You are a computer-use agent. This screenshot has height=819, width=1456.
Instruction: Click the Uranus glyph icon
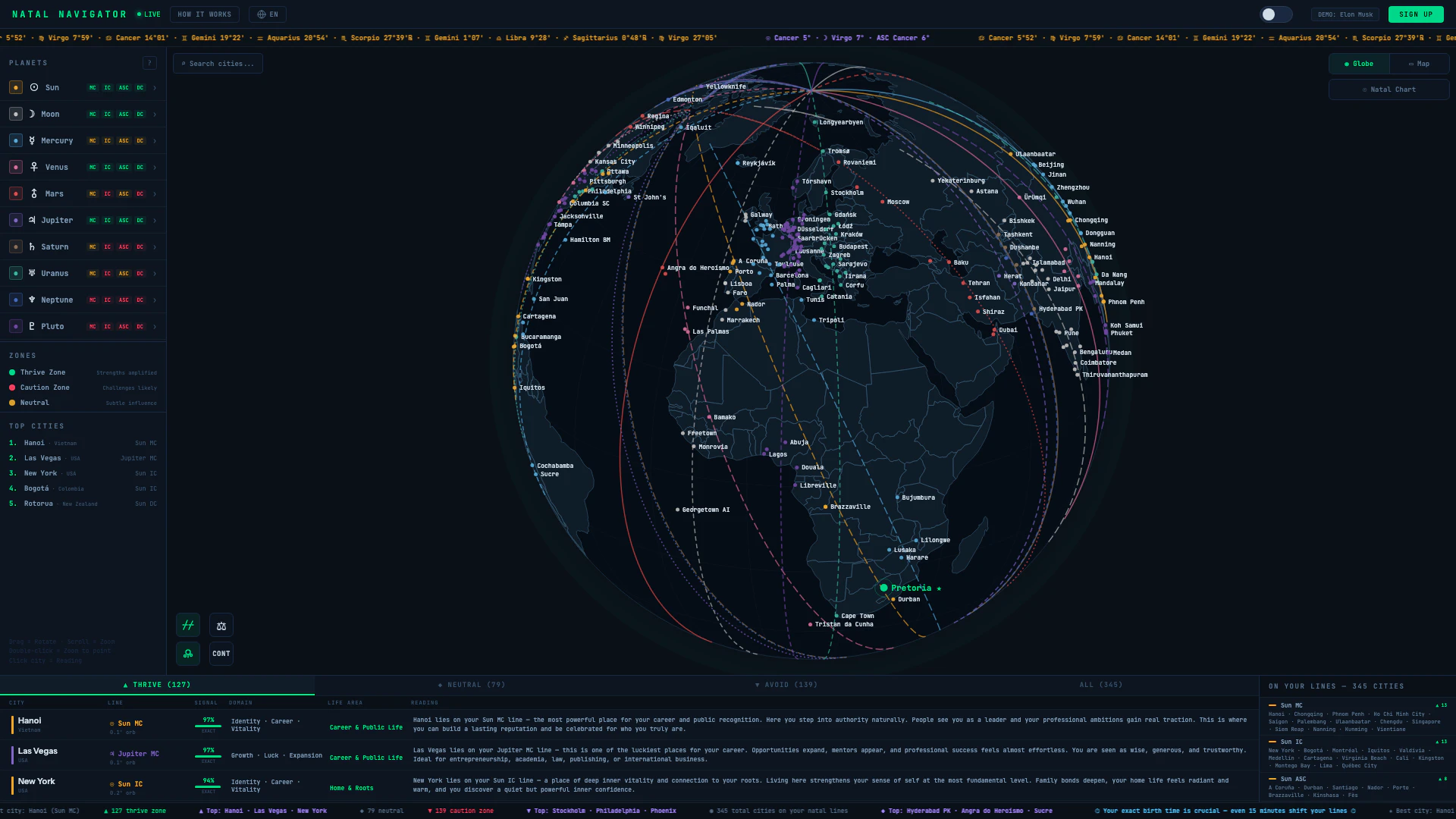[x=32, y=273]
